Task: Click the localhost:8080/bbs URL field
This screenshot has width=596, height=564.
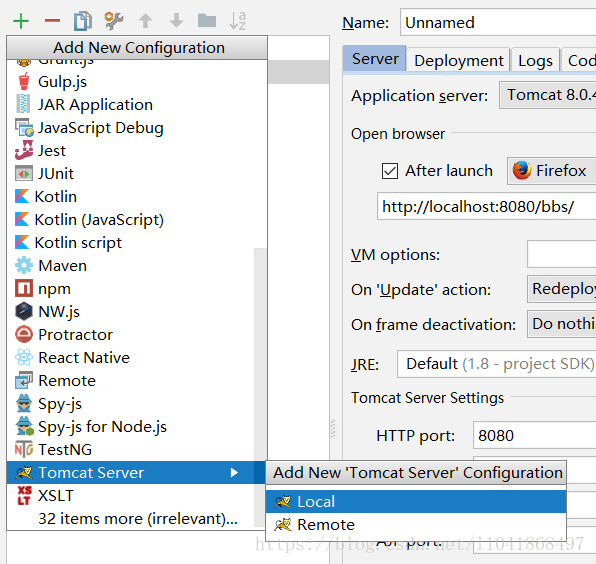Action: pos(487,206)
